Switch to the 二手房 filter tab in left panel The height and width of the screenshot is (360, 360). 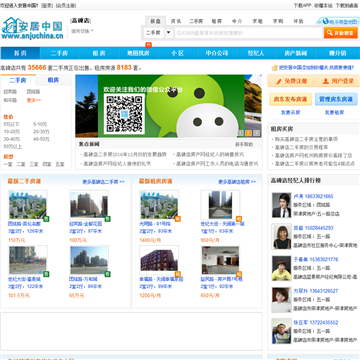pyautogui.click(x=18, y=80)
